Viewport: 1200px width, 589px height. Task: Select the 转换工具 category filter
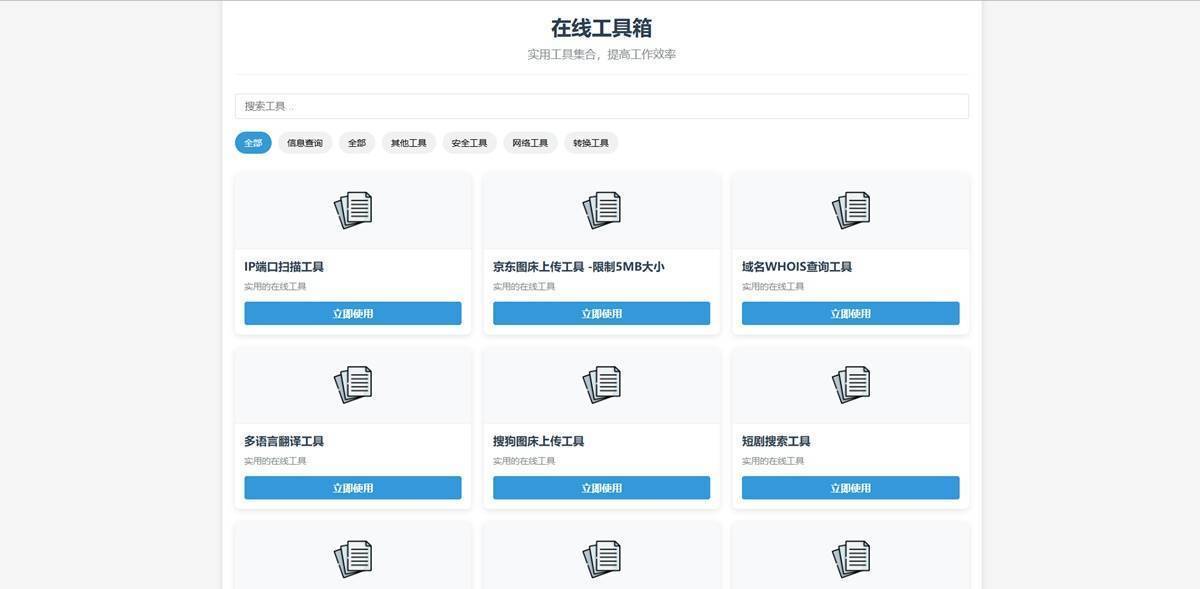[x=591, y=143]
